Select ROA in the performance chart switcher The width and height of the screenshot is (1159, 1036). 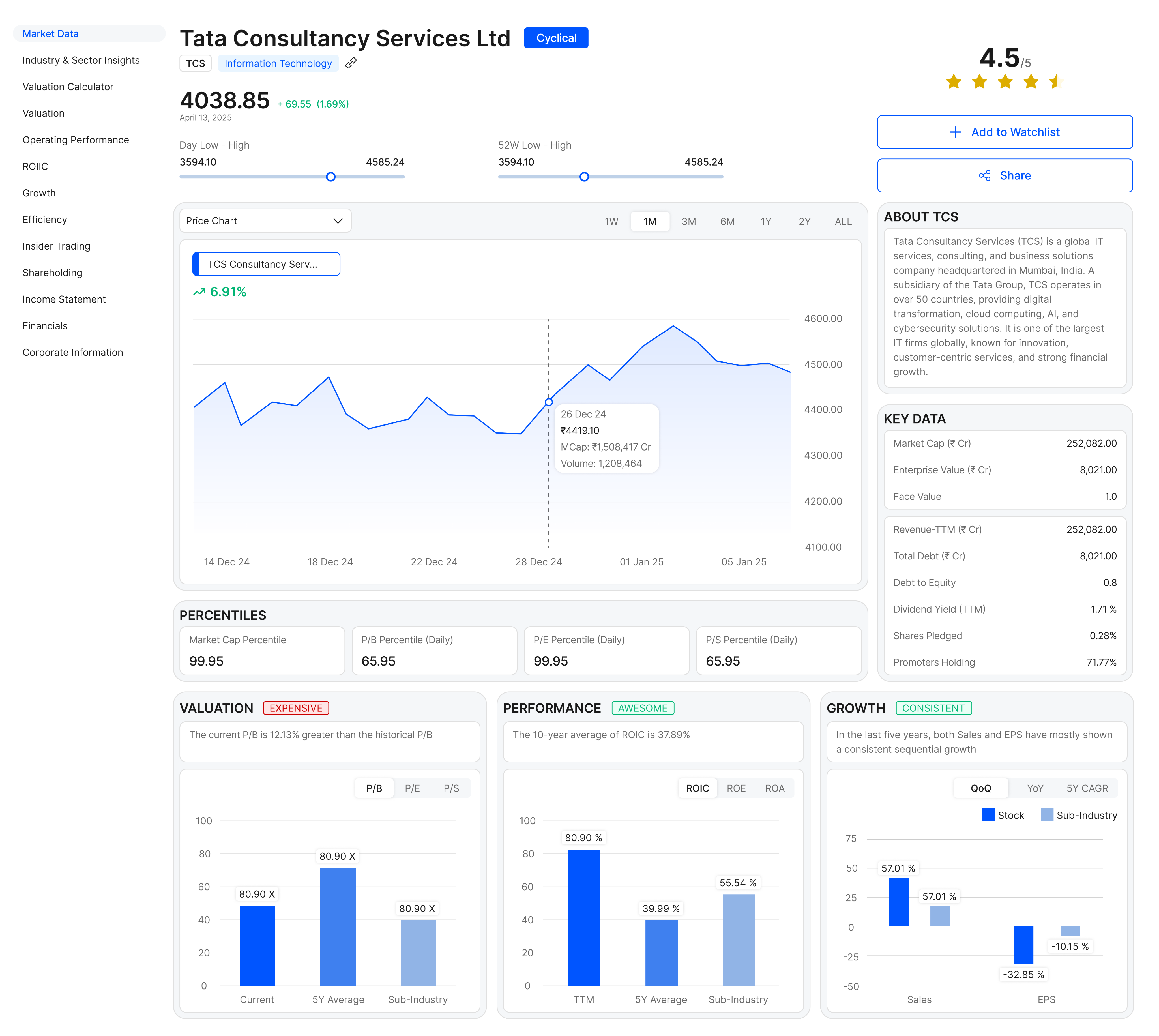point(774,788)
